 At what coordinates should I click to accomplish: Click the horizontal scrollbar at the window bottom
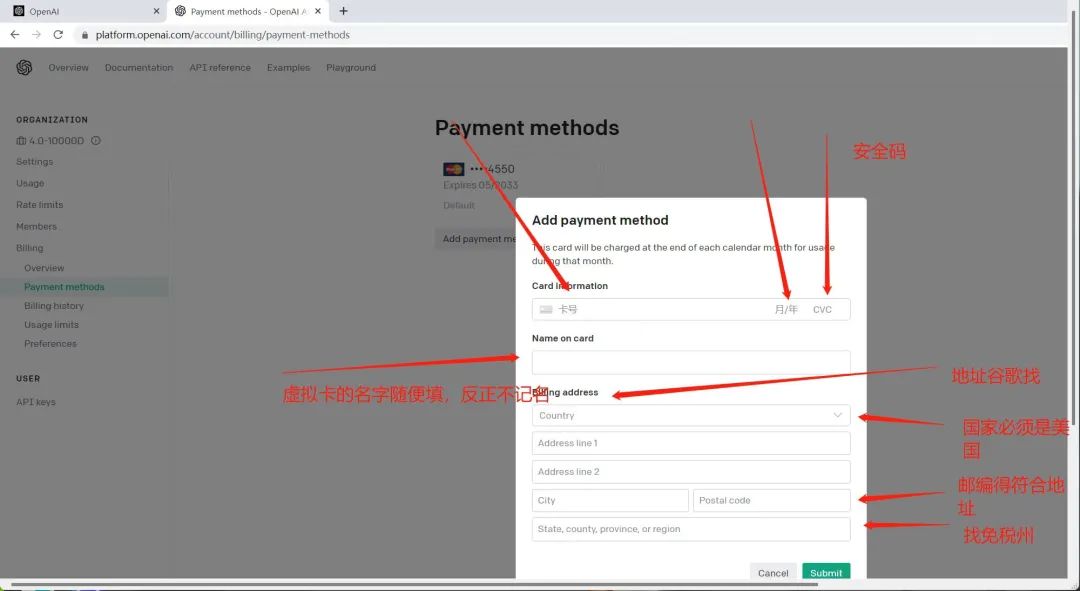click(413, 585)
